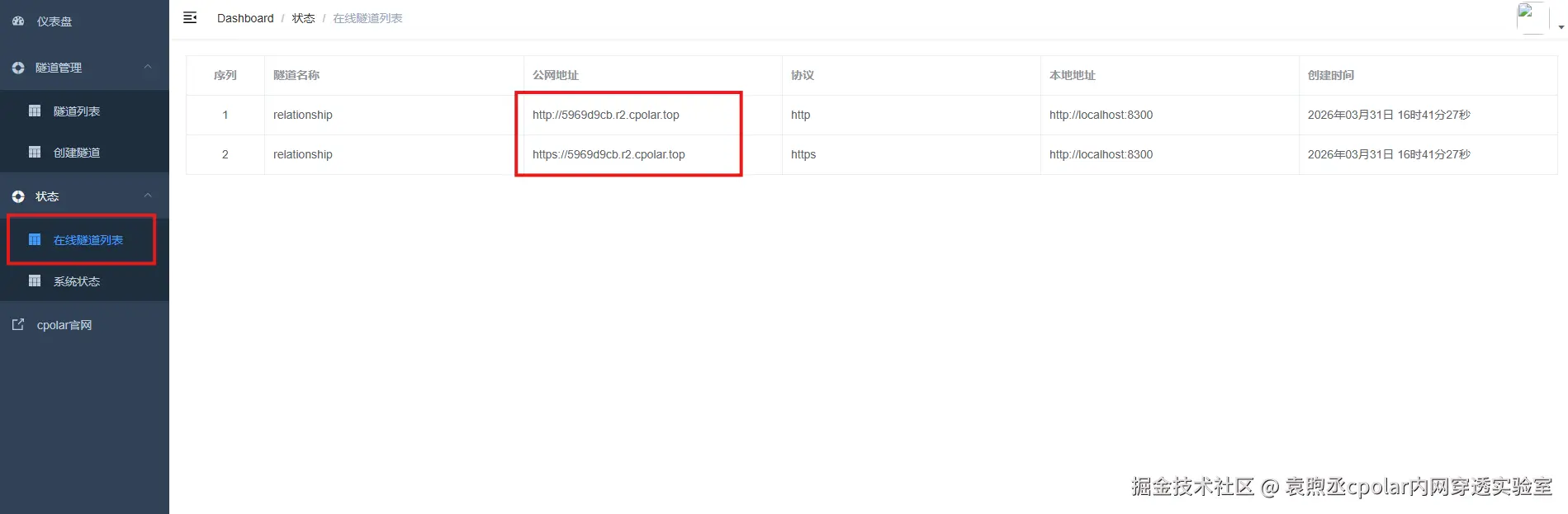Click creation time in row 1
Image resolution: width=1568 pixels, height=514 pixels.
click(x=1389, y=115)
